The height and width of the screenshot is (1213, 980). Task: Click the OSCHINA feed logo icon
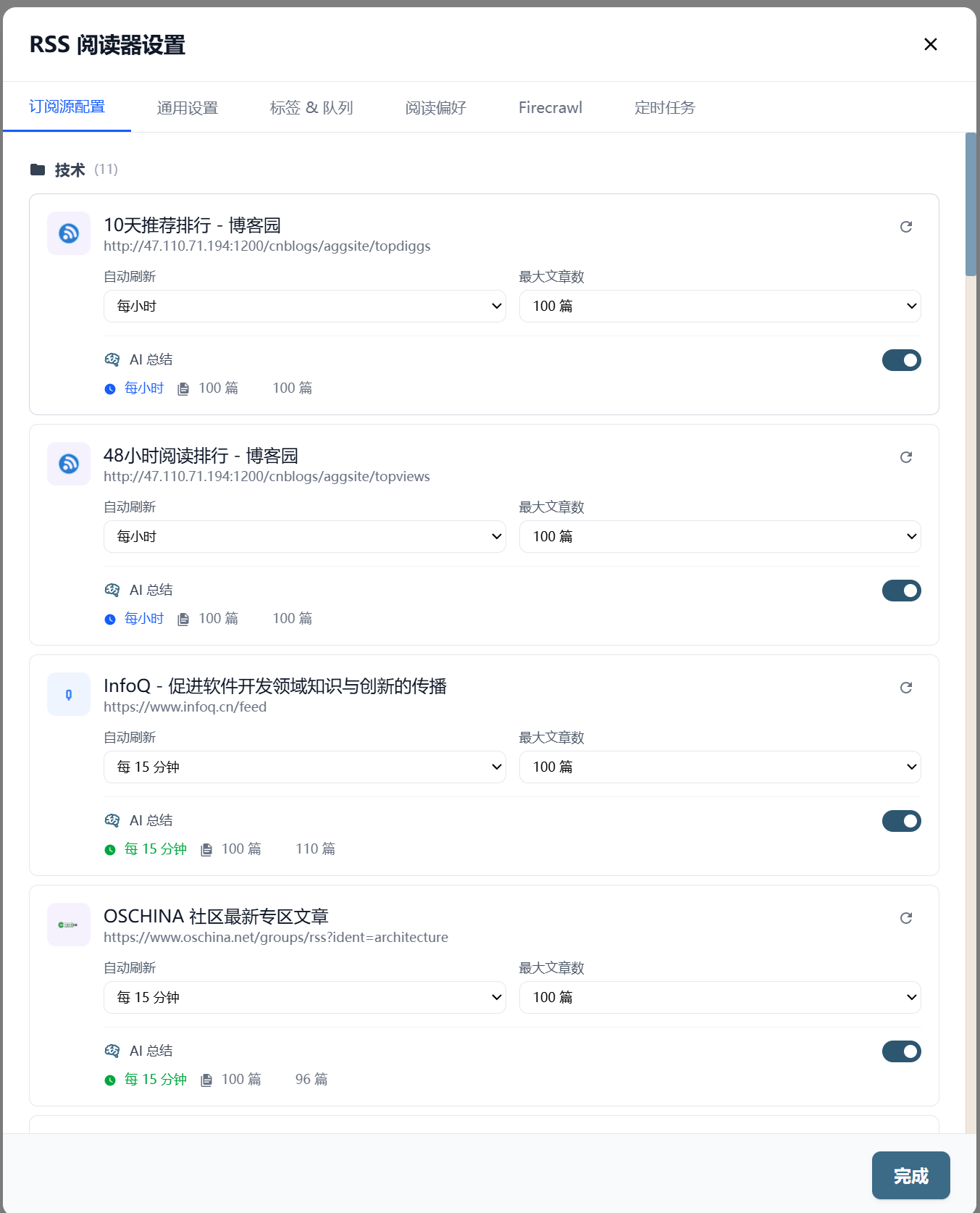point(69,925)
